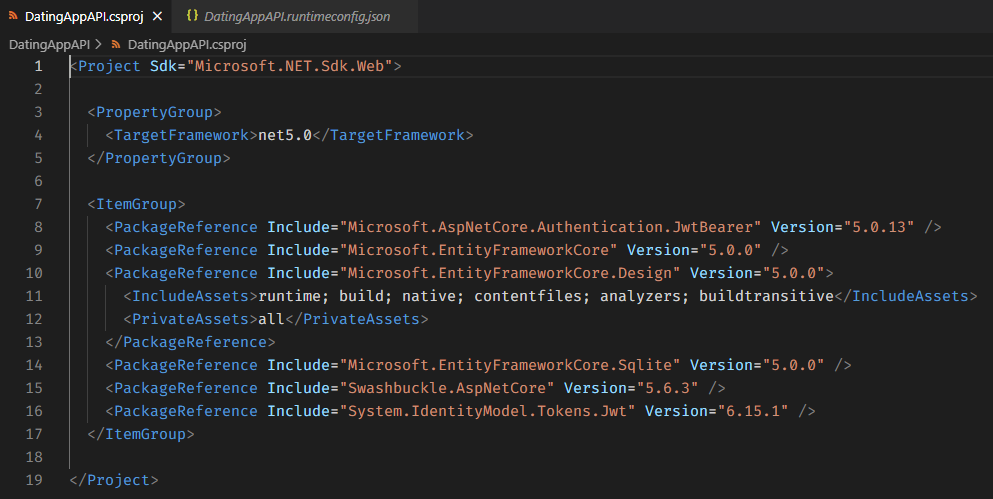Image resolution: width=993 pixels, height=499 pixels.
Task: Open the DatingAppAPI.runtimeconfig.json tab
Action: point(294,16)
